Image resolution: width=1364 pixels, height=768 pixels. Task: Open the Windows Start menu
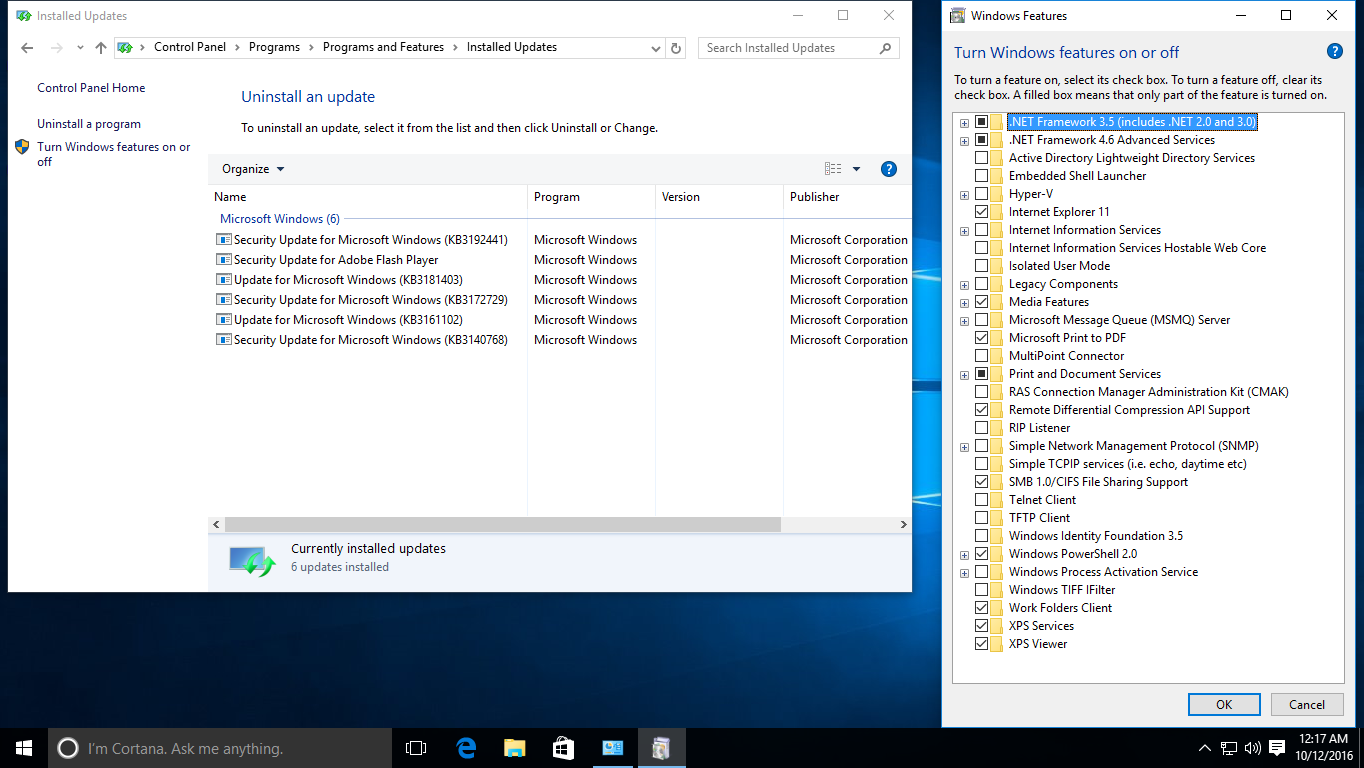point(24,748)
